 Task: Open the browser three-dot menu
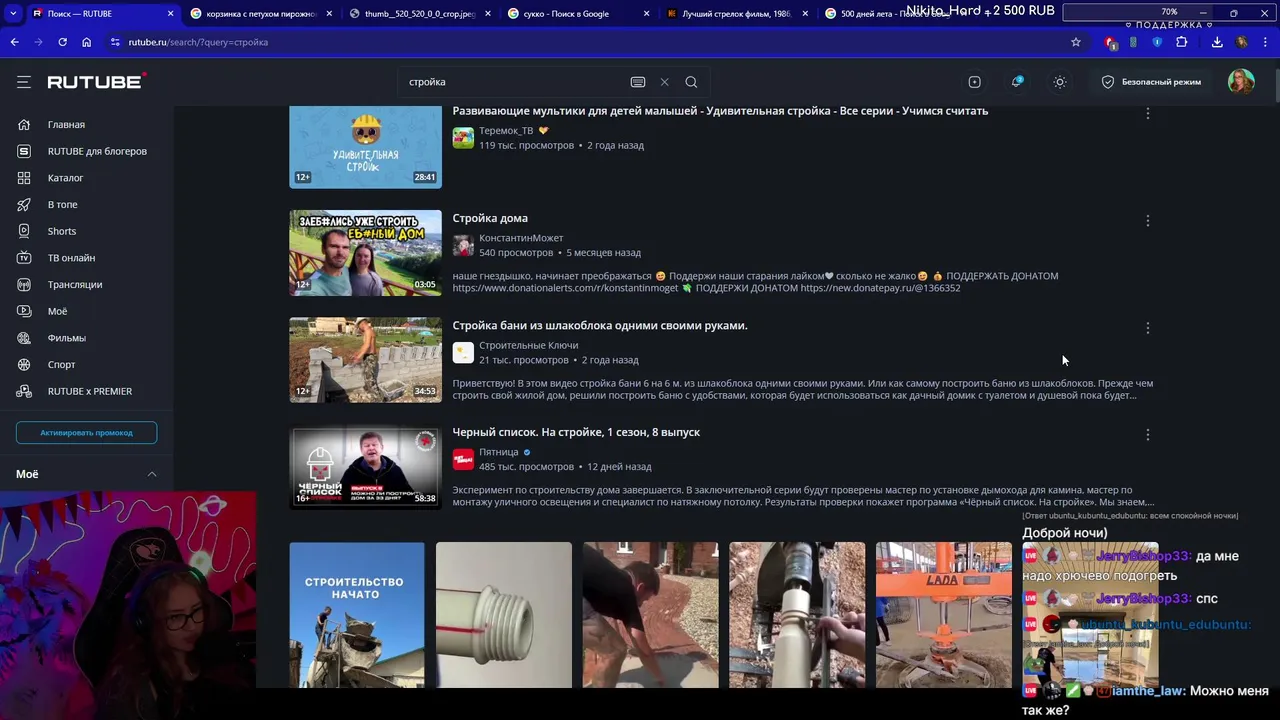pos(1266,42)
